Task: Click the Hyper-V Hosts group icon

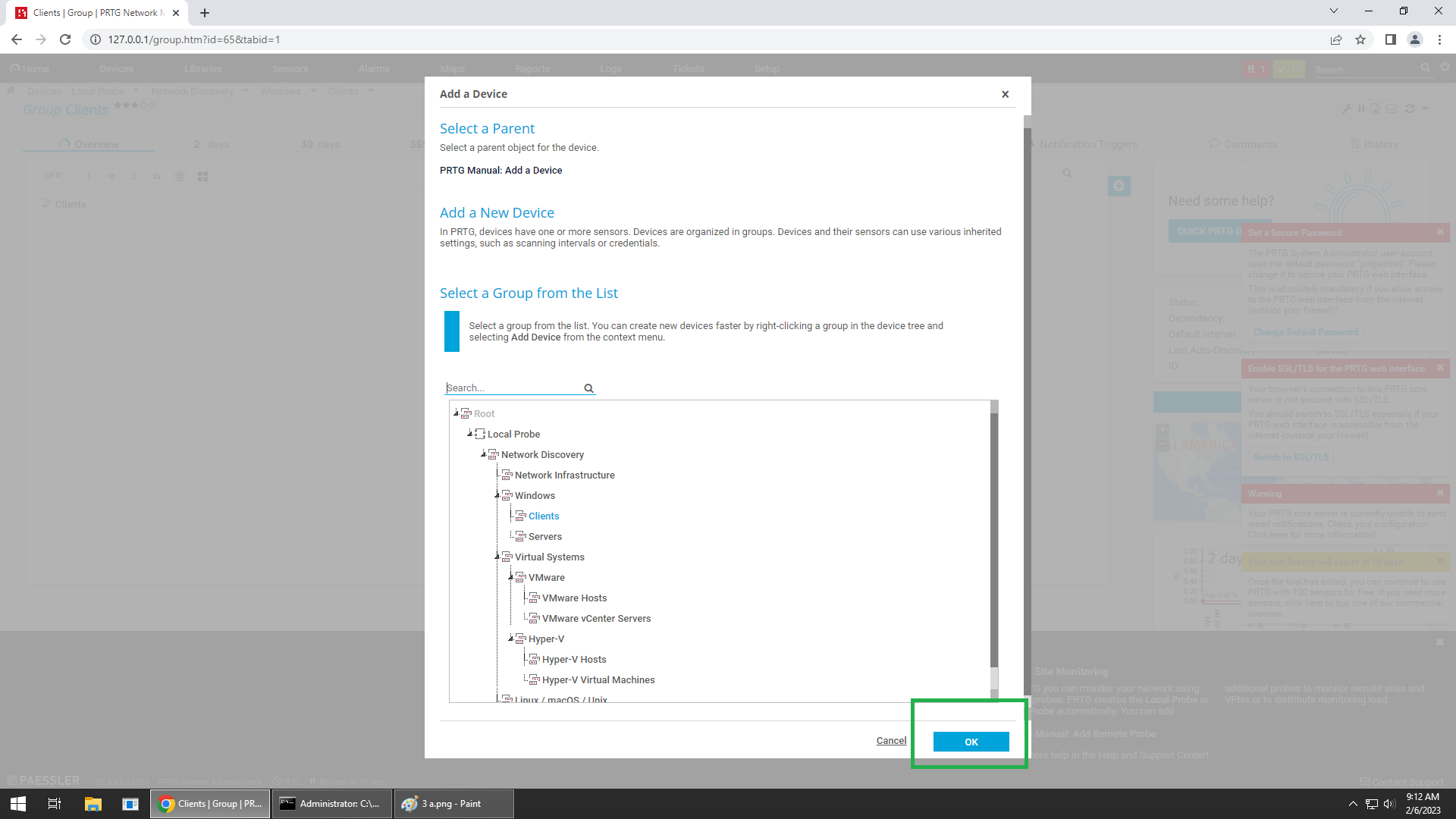Action: pos(535,660)
